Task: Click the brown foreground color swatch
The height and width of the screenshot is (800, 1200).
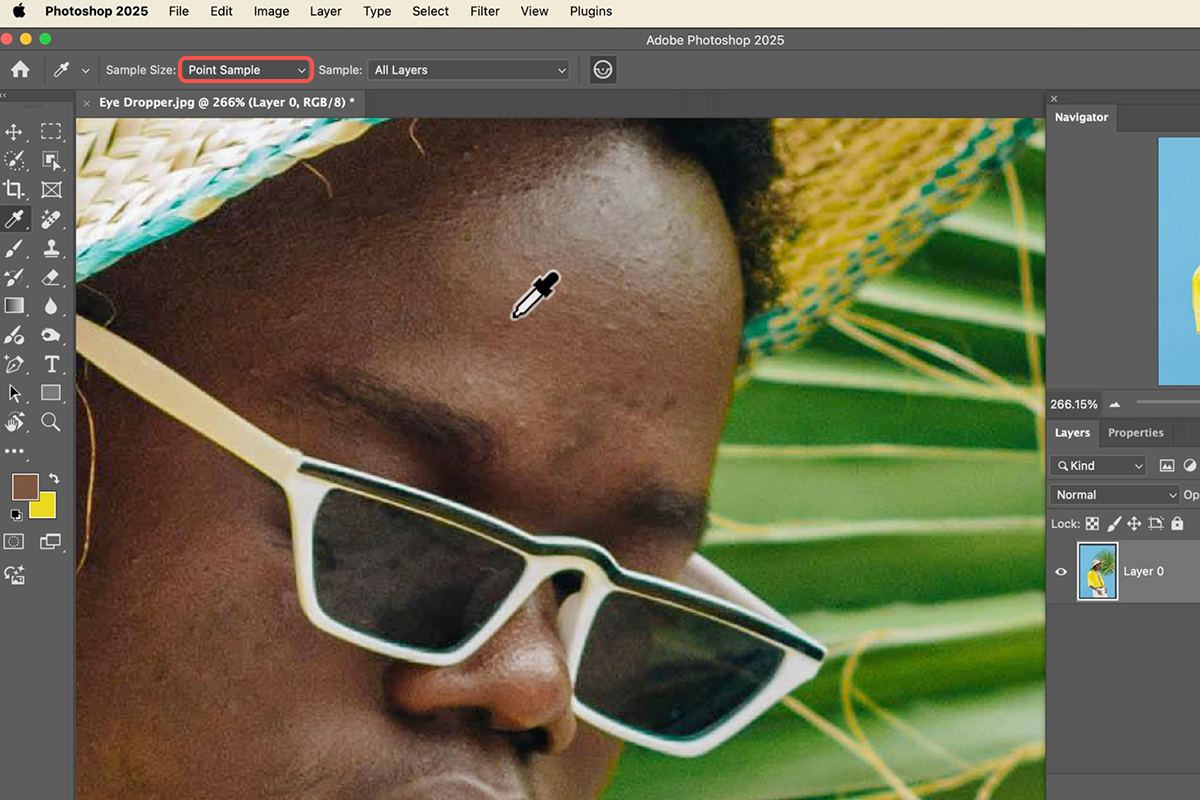Action: [25, 487]
